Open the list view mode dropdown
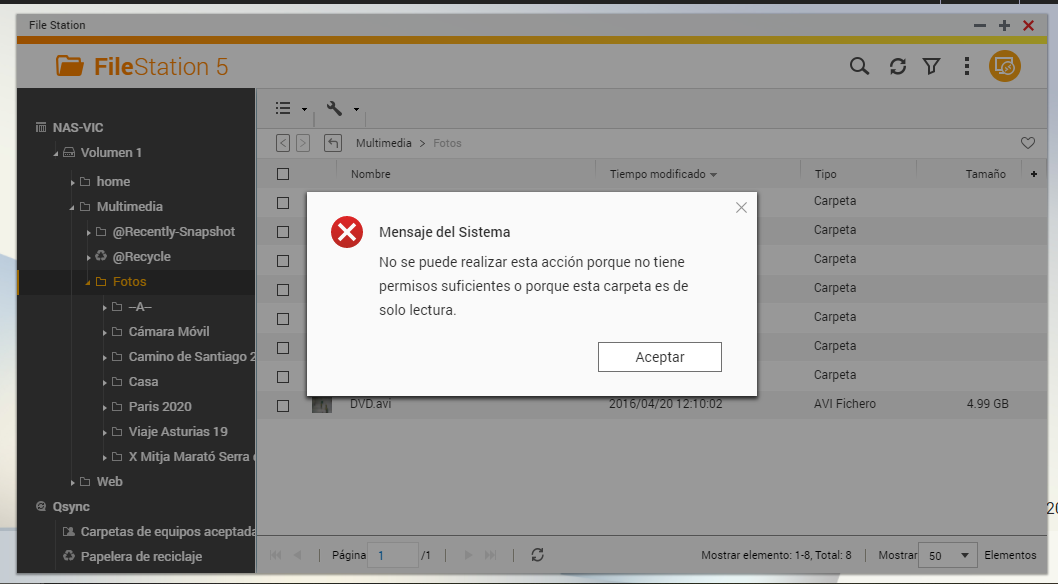Viewport: 1058px width, 584px height. tap(290, 109)
